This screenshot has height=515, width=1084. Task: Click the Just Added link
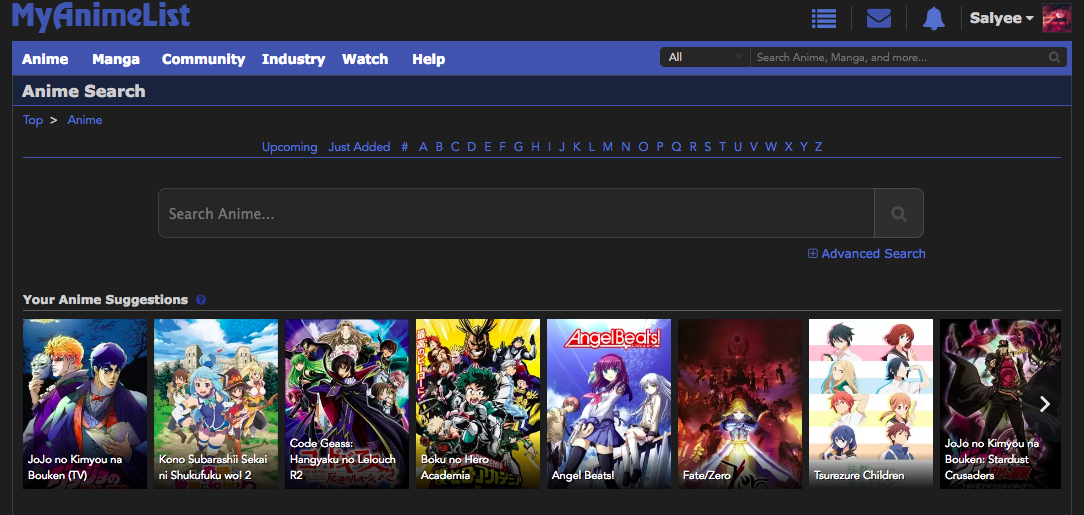tap(359, 147)
